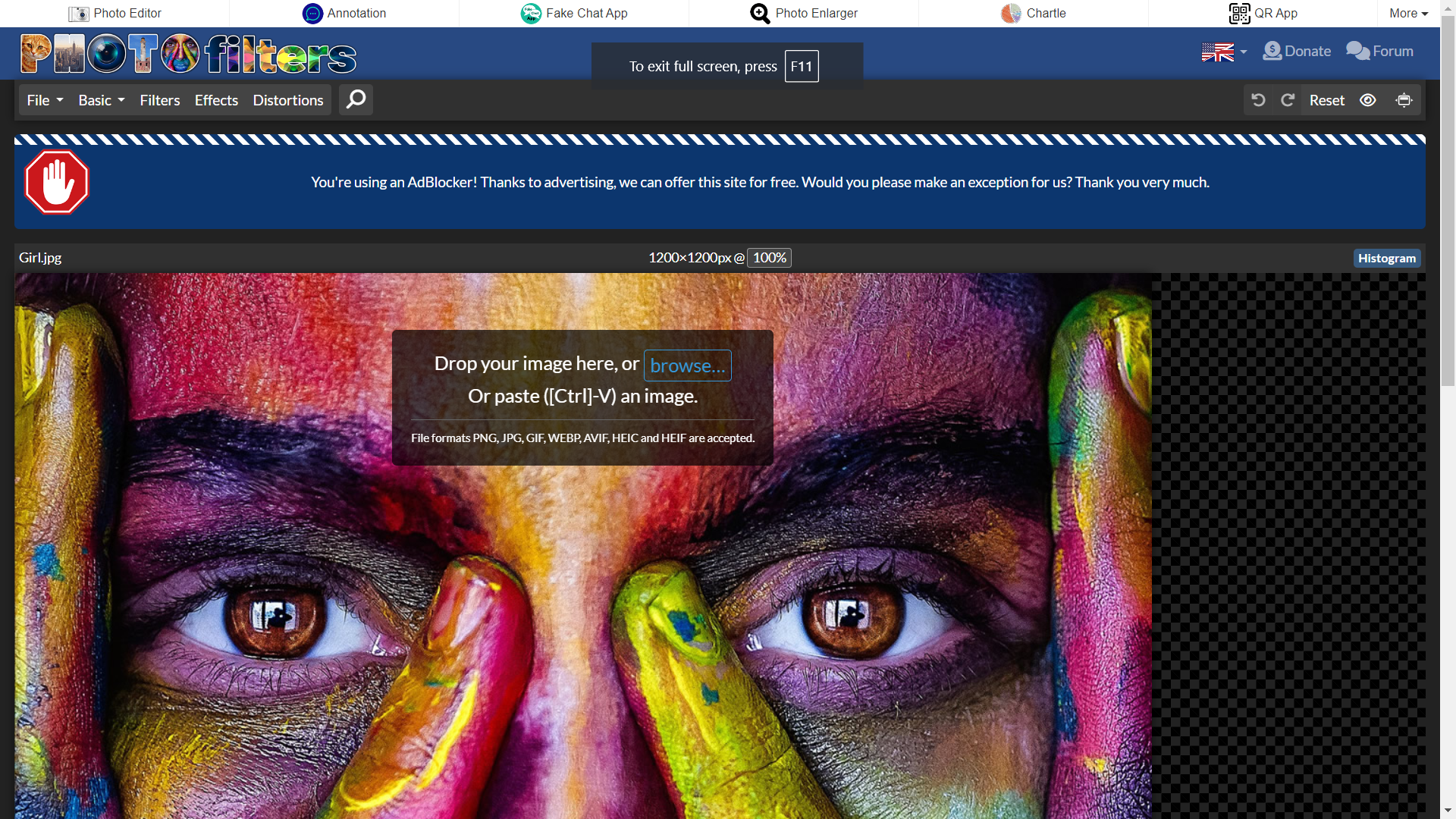Open the Filters menu

tap(160, 100)
